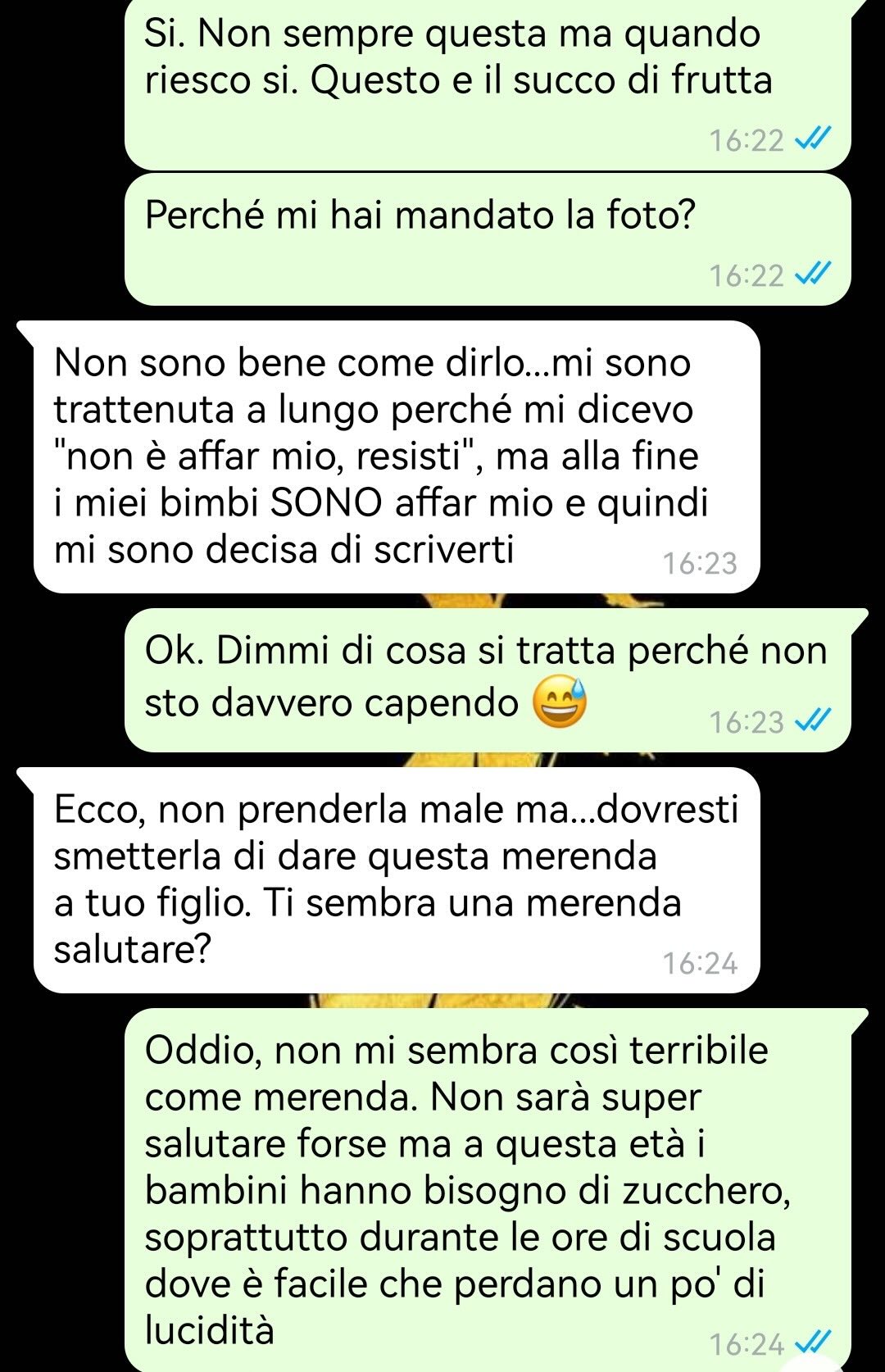This screenshot has height=1372, width=885.
Task: Tap the 16:24 timestamp on the 'lucidità' message
Action: pos(747,1343)
